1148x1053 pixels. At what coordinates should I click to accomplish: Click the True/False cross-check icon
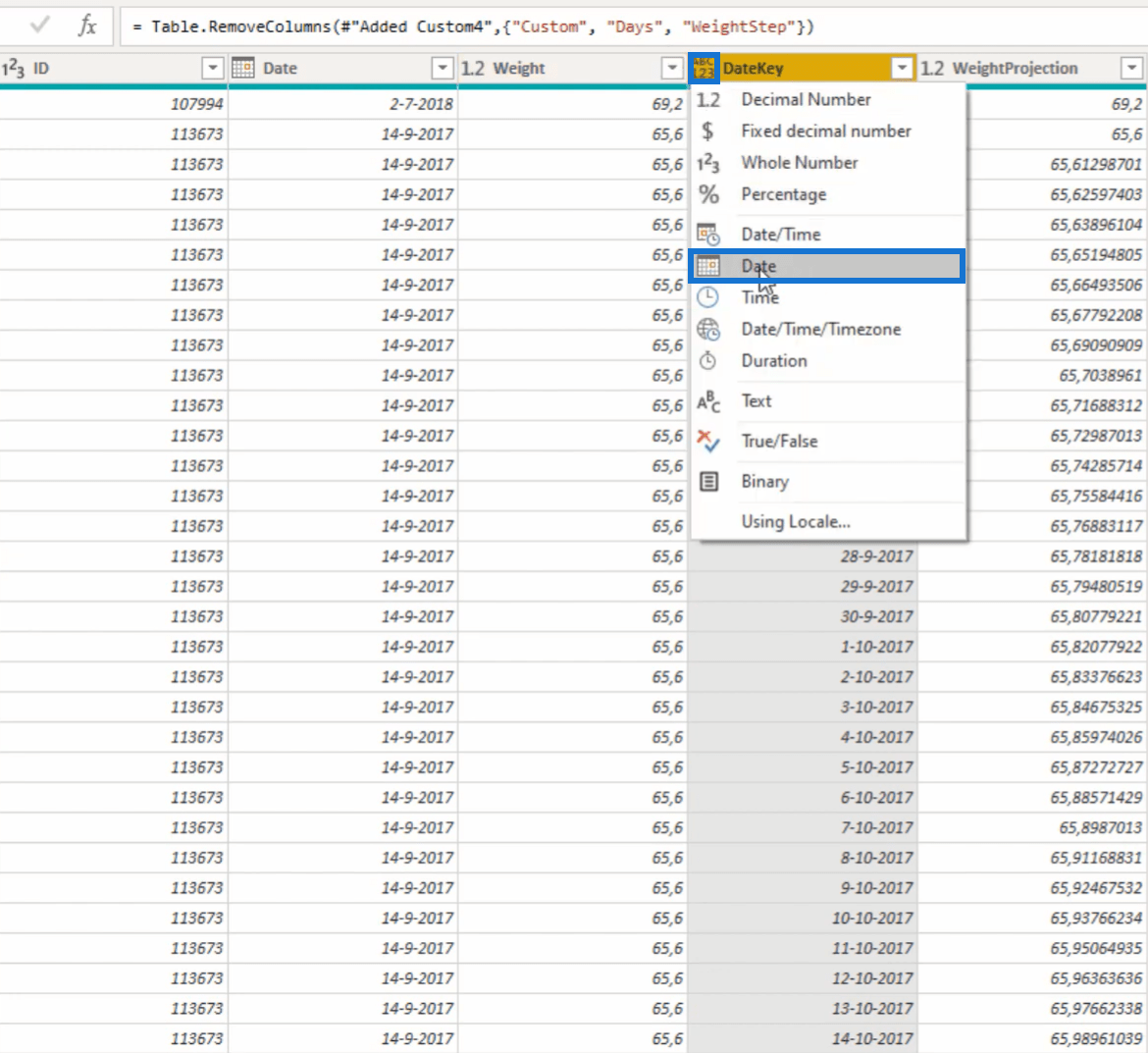708,441
